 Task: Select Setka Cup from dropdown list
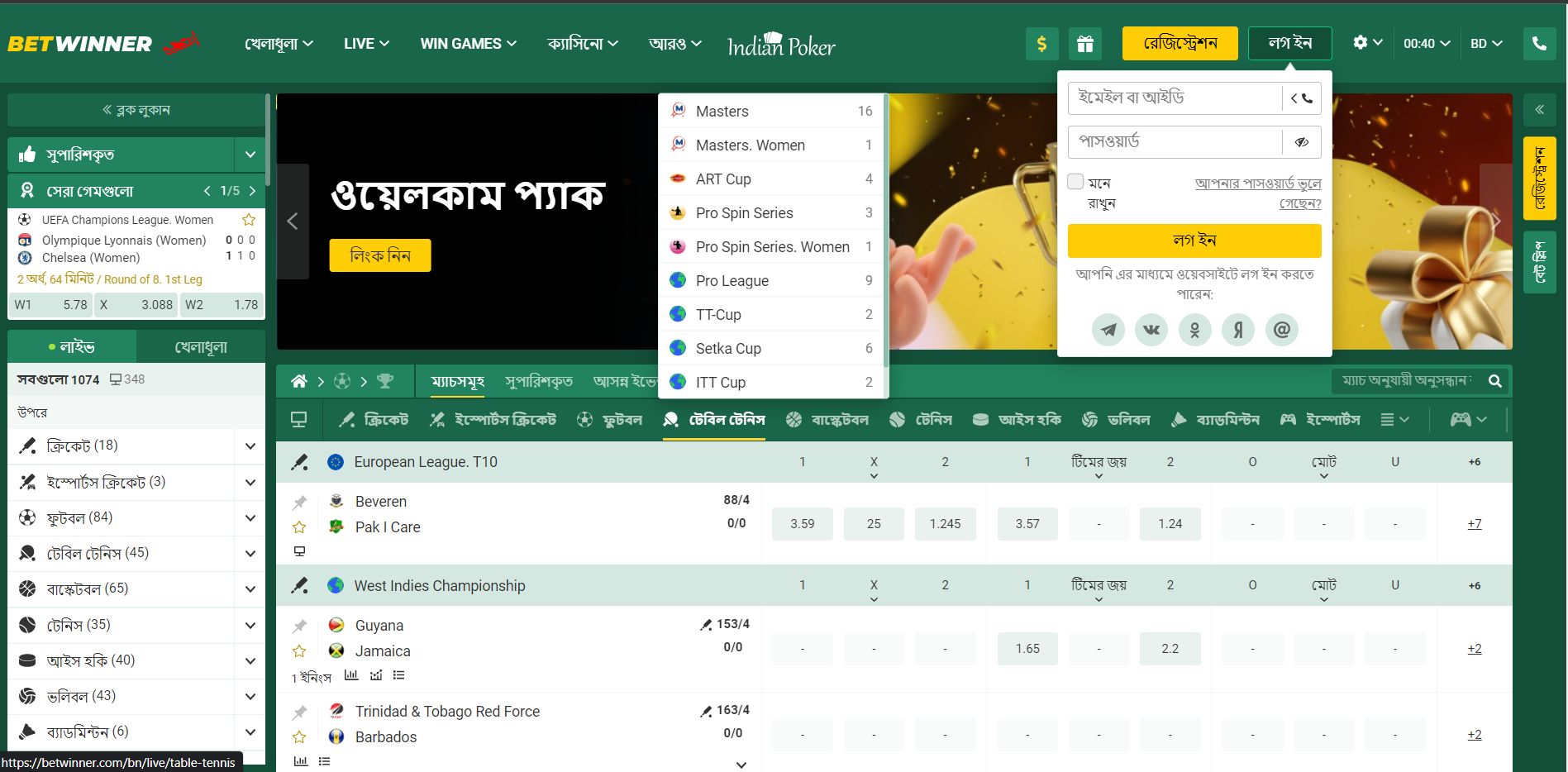pyautogui.click(x=771, y=348)
